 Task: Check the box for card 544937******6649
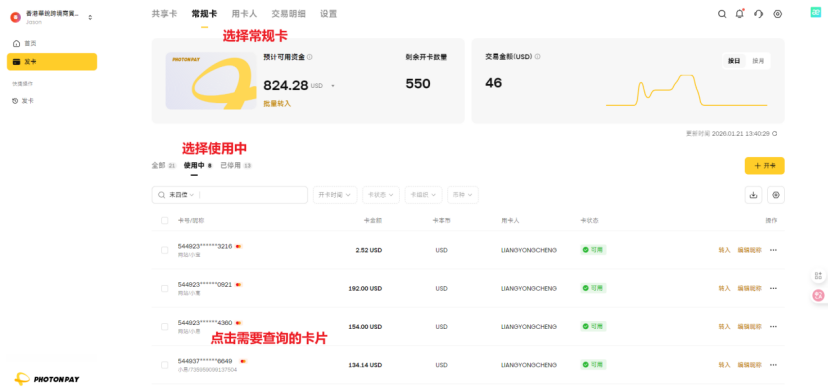coord(165,365)
